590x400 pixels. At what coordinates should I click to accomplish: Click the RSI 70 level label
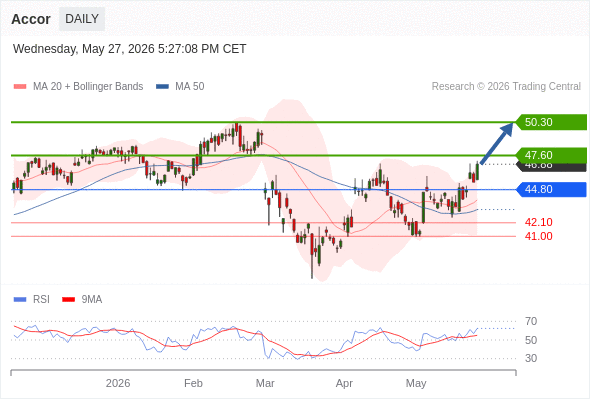[x=531, y=321]
